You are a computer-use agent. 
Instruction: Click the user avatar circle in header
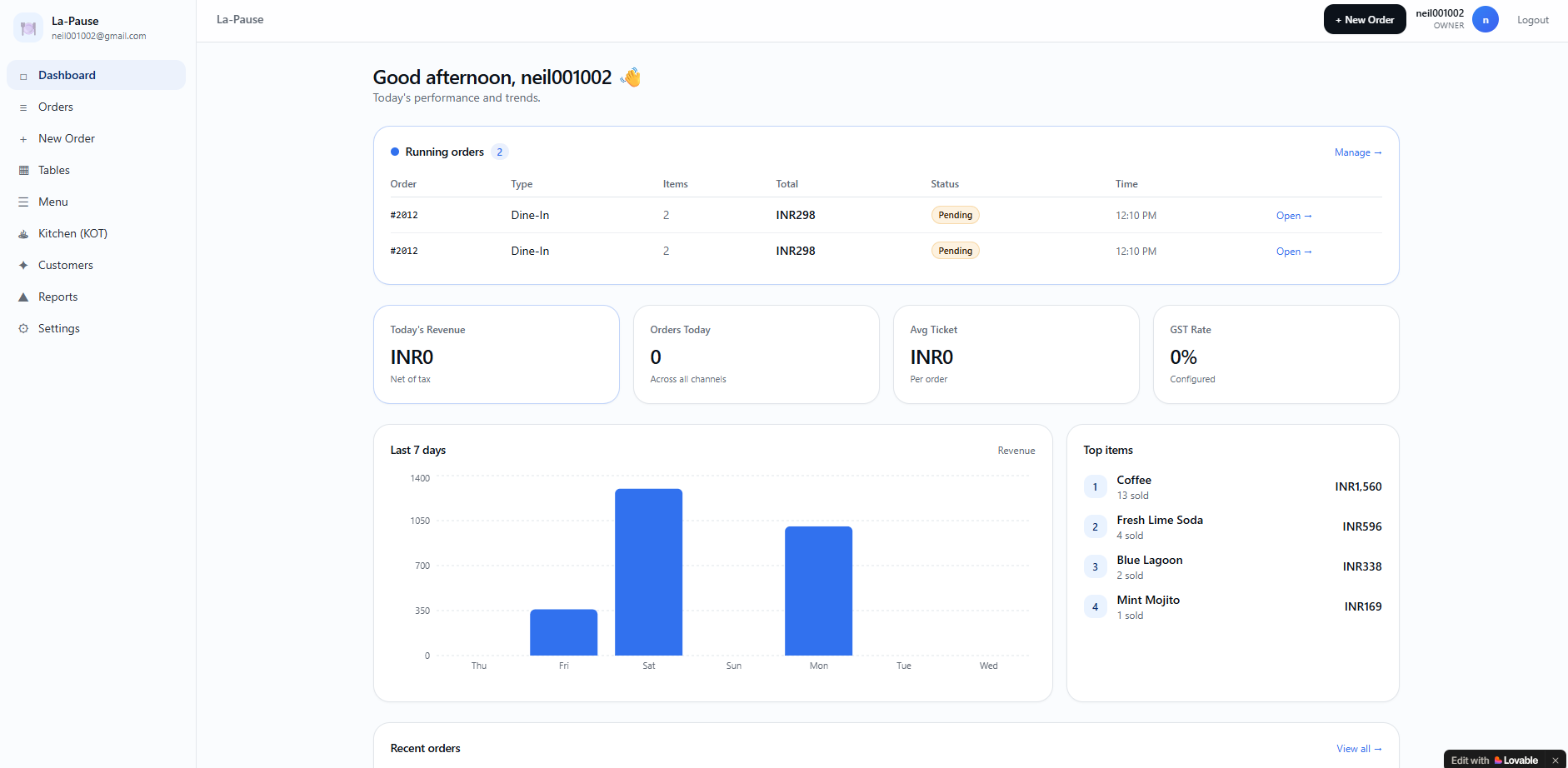1485,20
